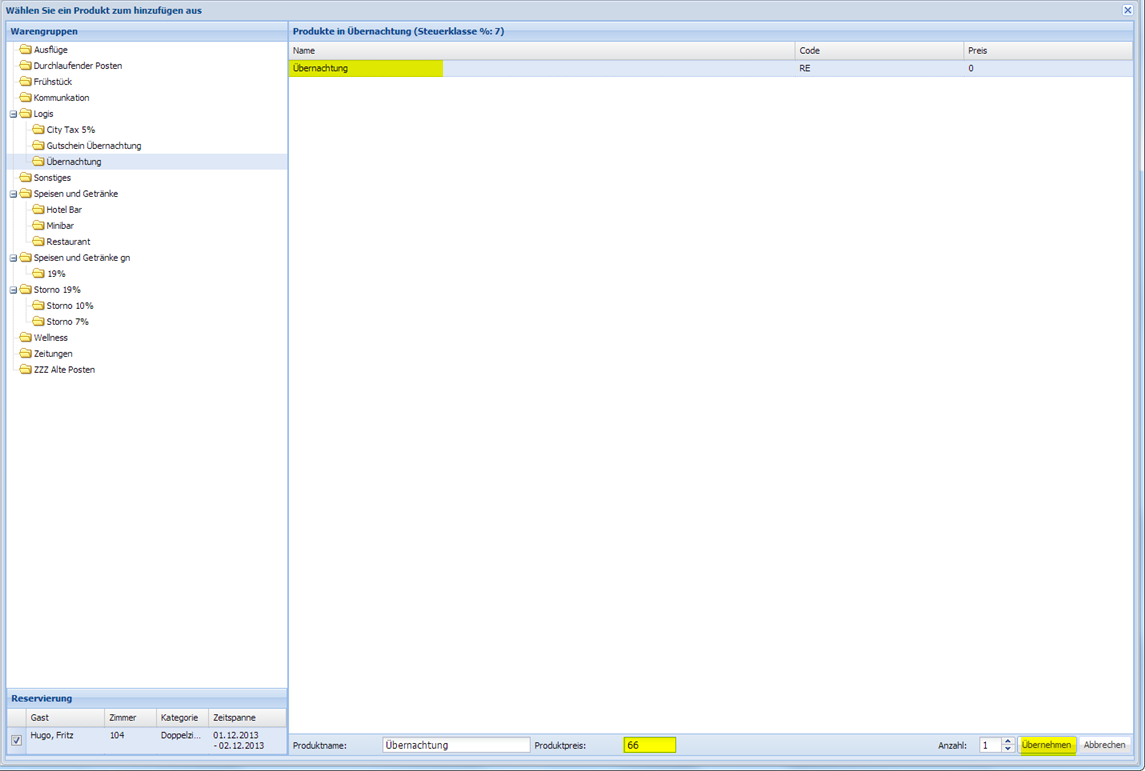1145x771 pixels.
Task: Click the Ausflüge folder icon
Action: tap(26, 50)
